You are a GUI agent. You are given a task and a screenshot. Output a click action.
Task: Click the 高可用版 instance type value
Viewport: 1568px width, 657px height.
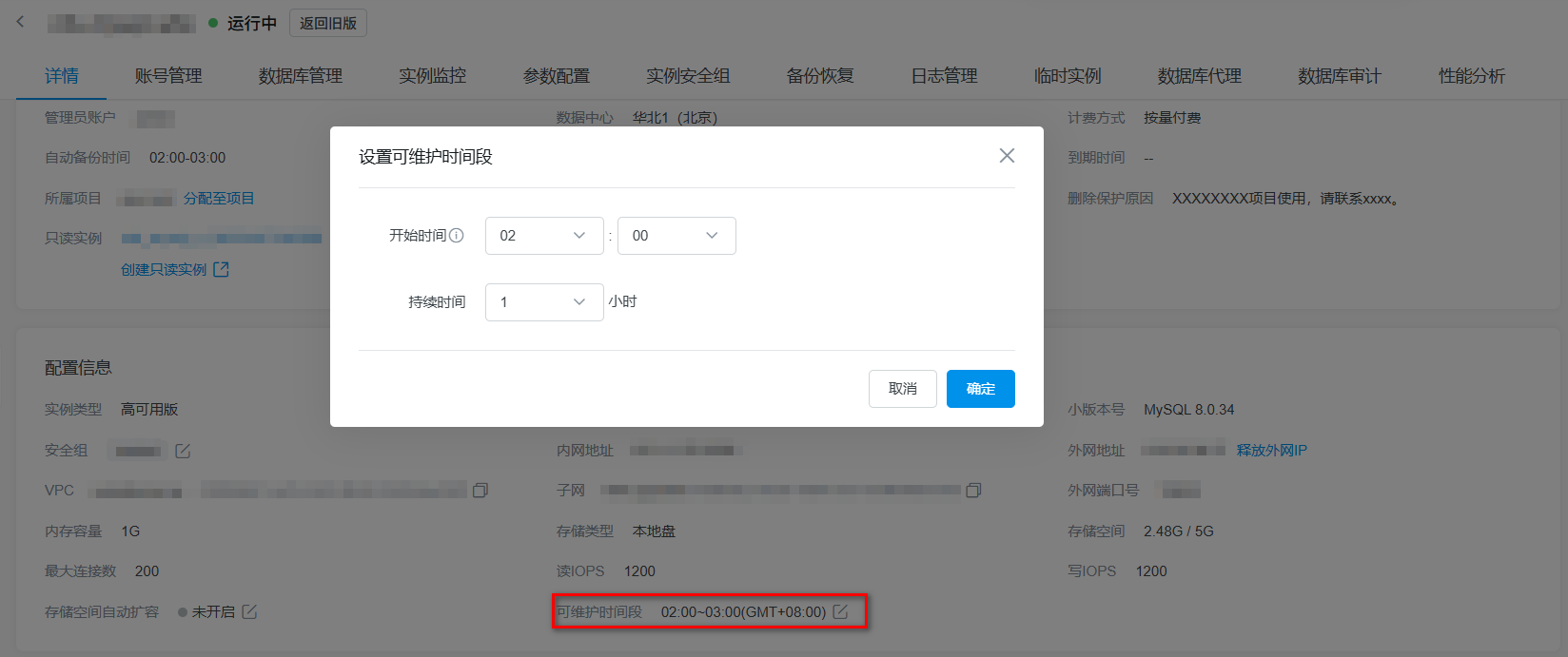pyautogui.click(x=149, y=410)
